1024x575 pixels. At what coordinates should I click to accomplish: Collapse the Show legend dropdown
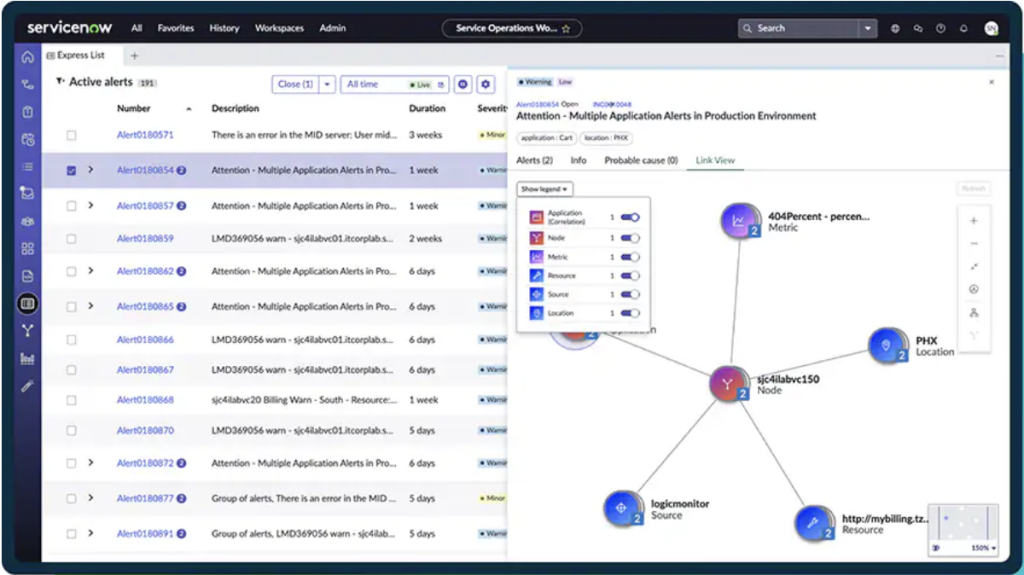[545, 189]
